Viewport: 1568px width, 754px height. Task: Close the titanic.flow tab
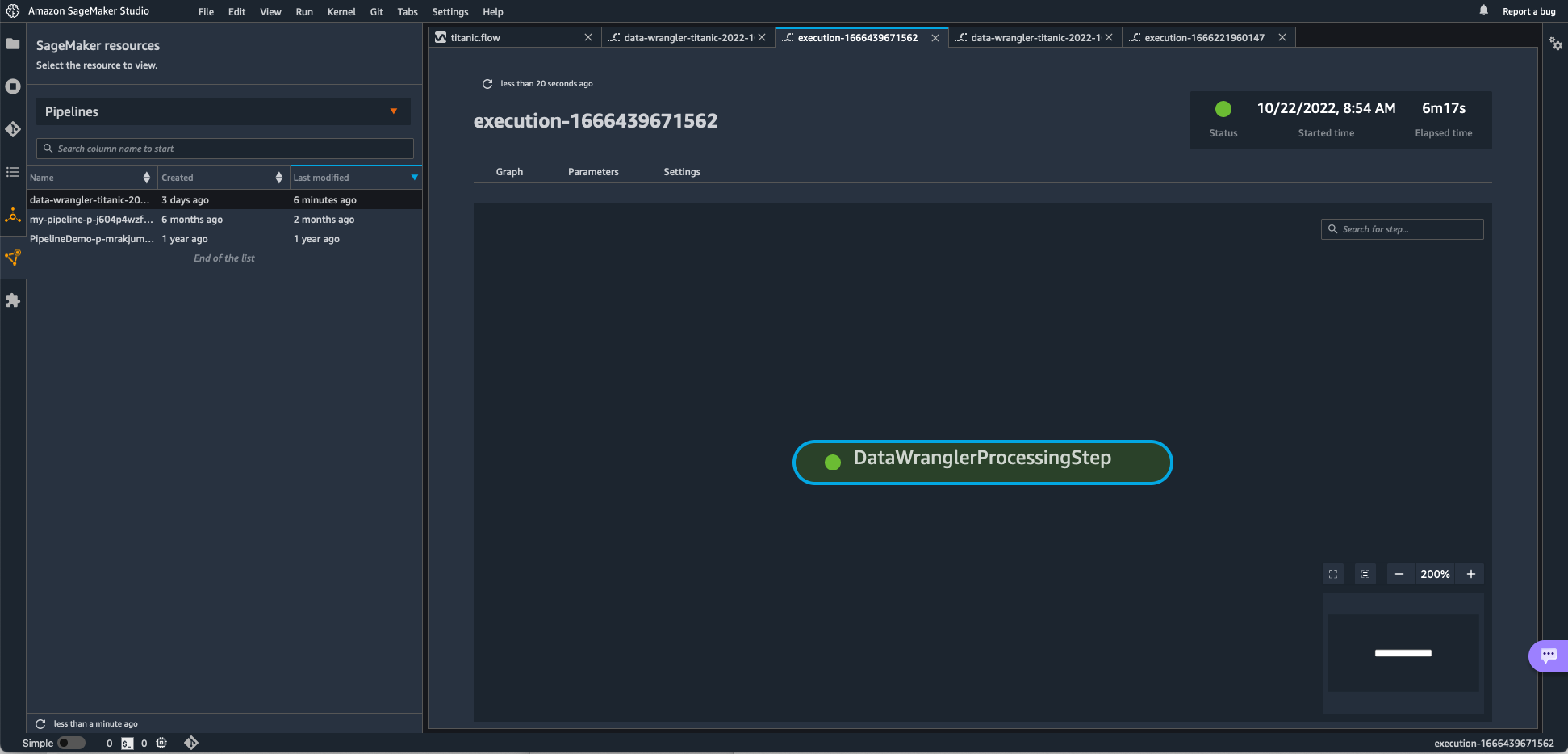[588, 38]
